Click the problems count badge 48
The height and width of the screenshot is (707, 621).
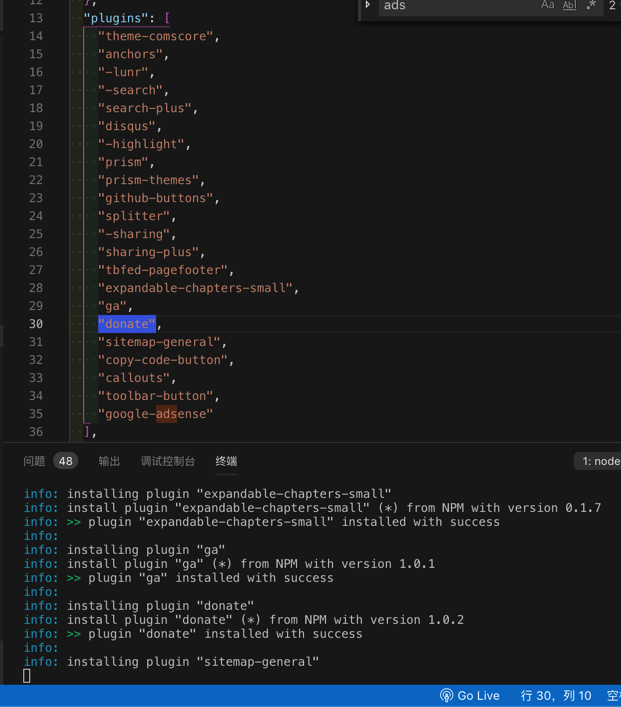pyautogui.click(x=65, y=461)
